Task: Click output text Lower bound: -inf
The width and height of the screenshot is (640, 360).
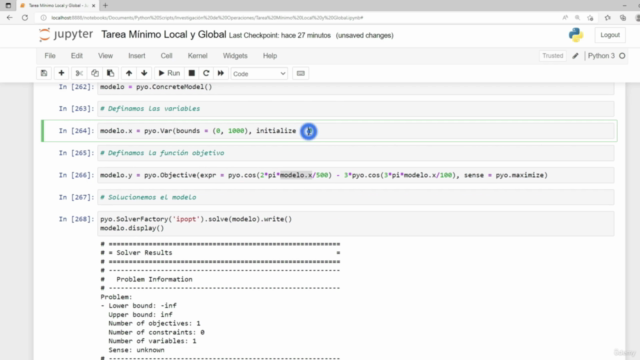Action: (142, 306)
